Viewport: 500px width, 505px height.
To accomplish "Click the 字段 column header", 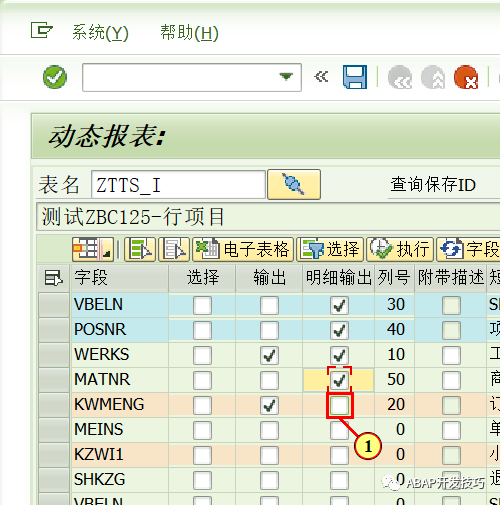I will click(119, 278).
